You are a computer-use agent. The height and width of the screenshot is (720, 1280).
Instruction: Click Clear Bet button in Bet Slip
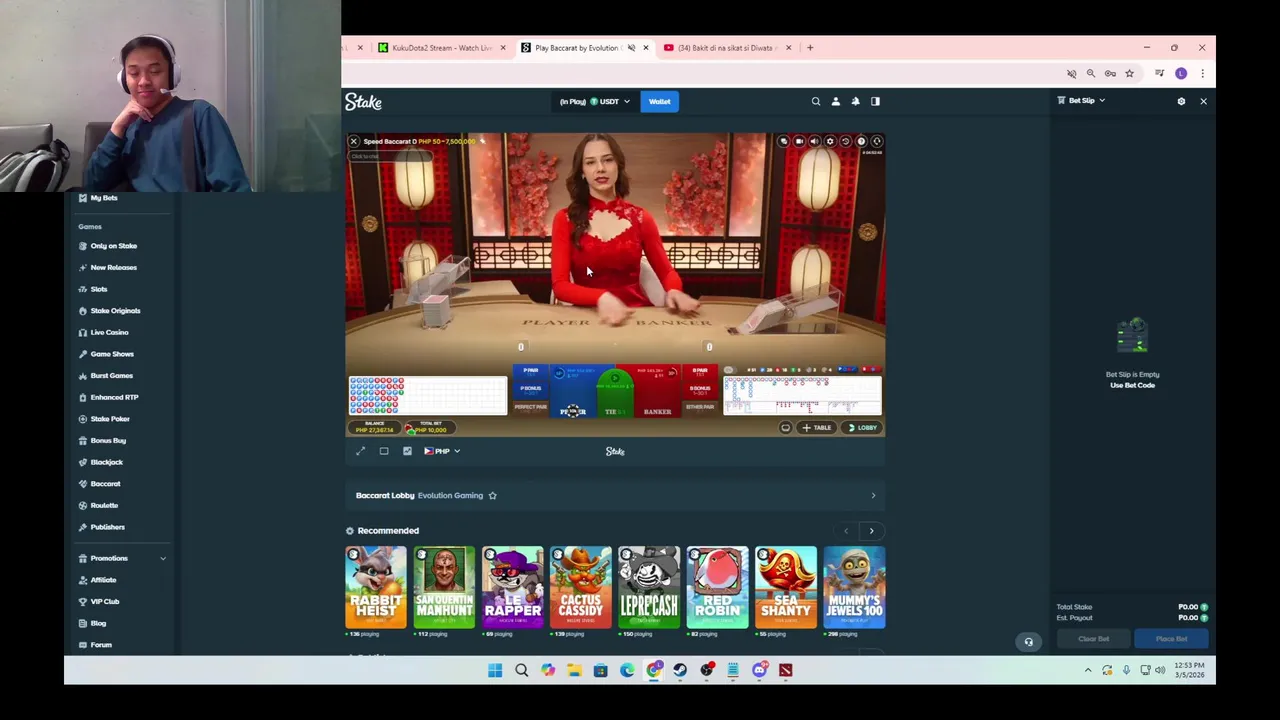(x=1093, y=639)
